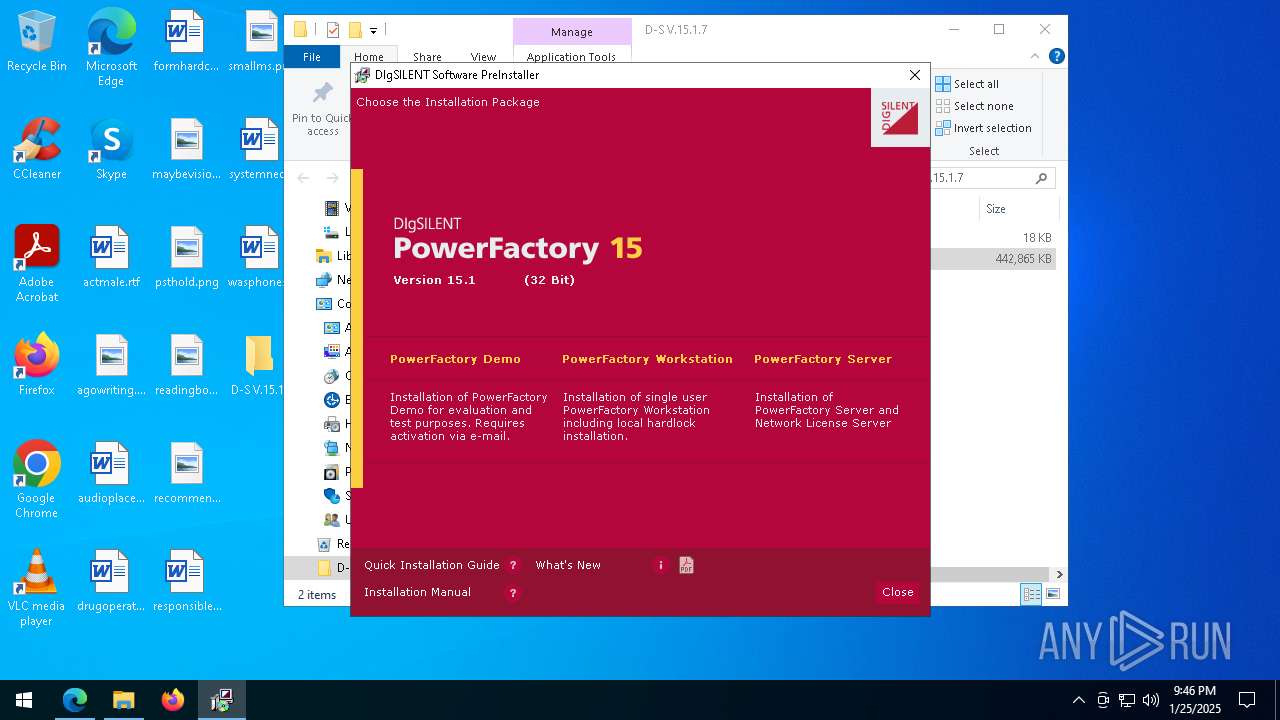Switch to the Share ribbon tab
This screenshot has width=1280, height=720.
click(427, 57)
